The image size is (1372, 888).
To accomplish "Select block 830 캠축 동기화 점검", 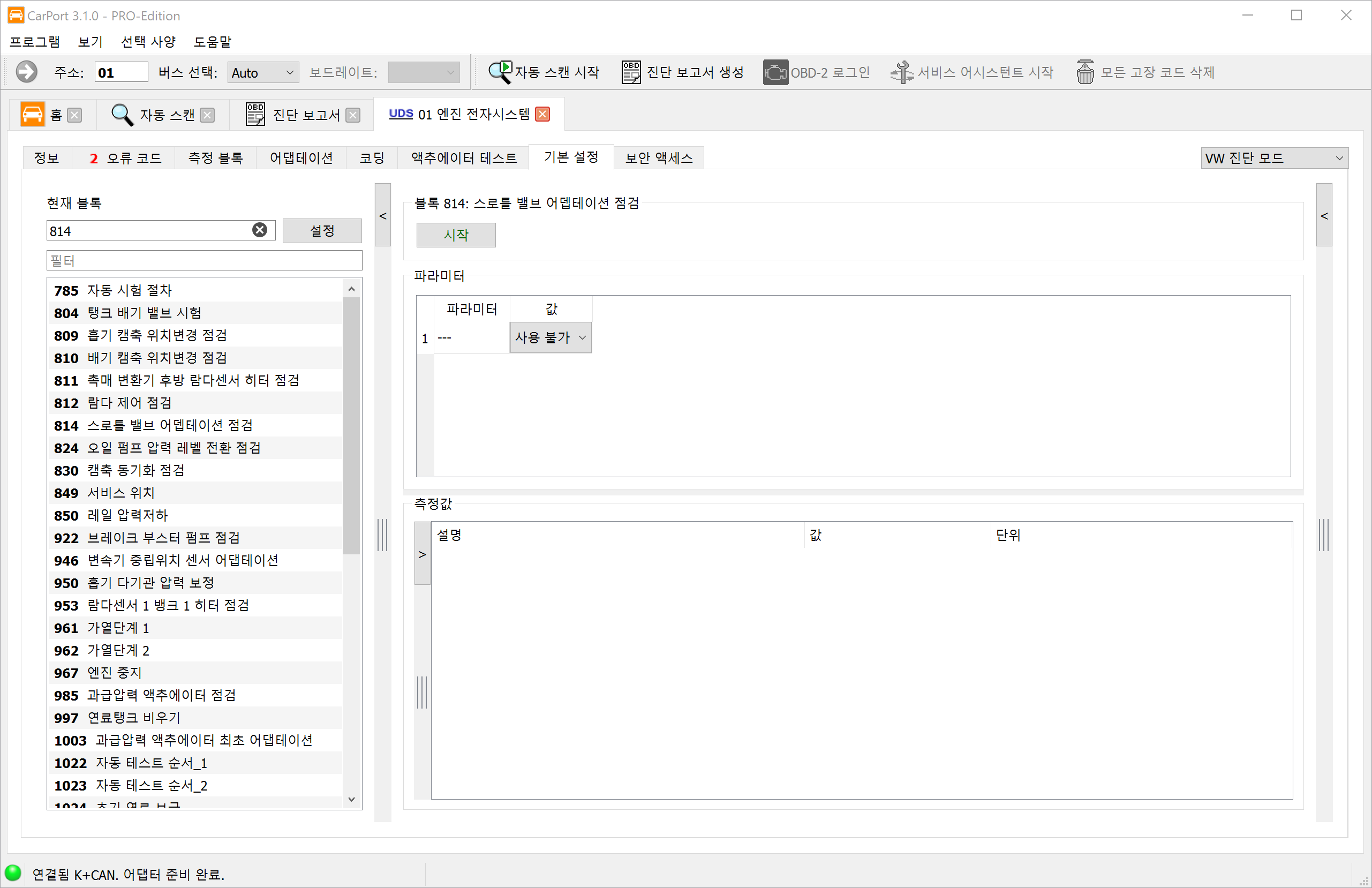I will [x=136, y=471].
